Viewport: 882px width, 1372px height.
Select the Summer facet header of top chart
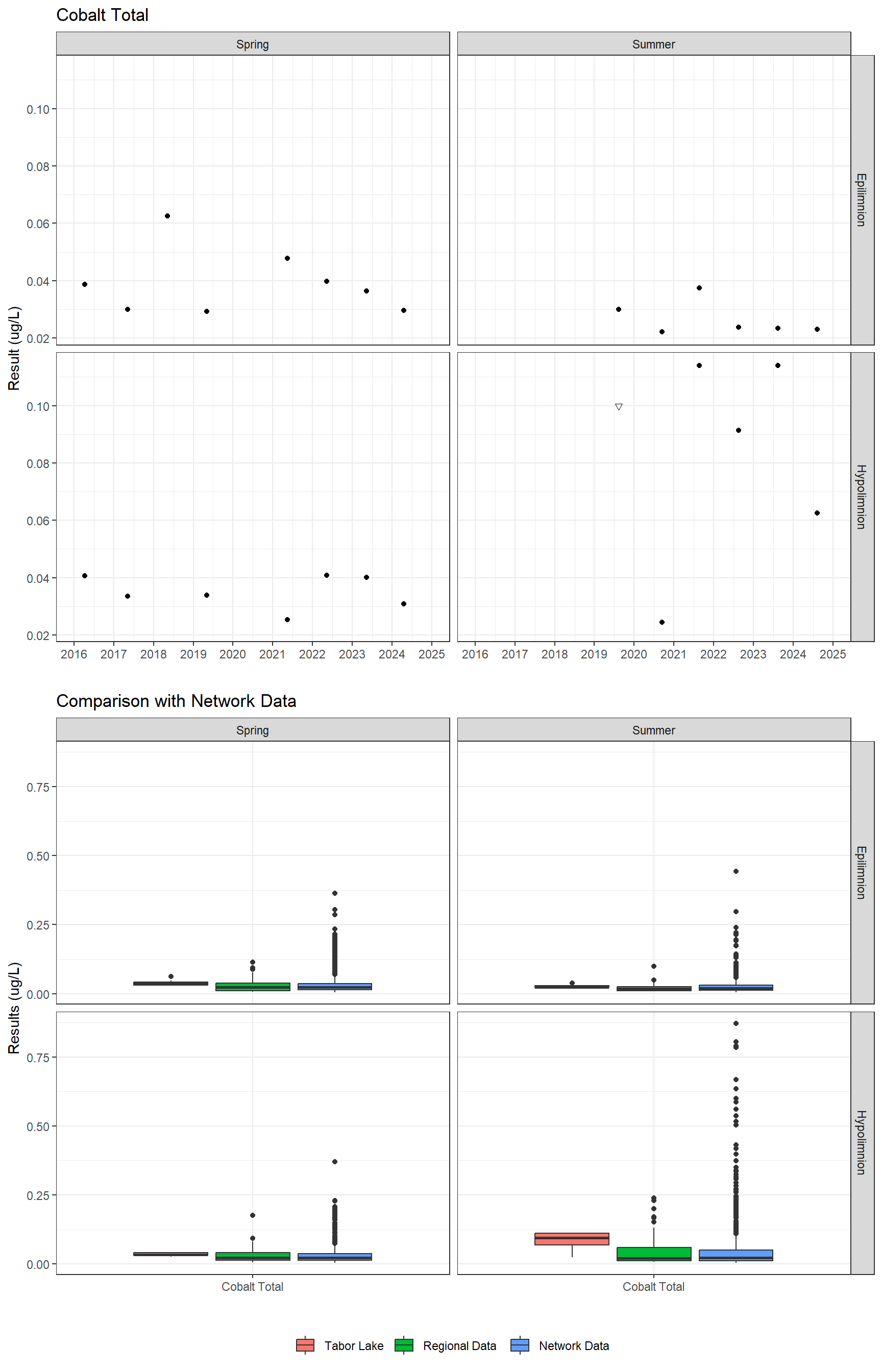[x=653, y=44]
